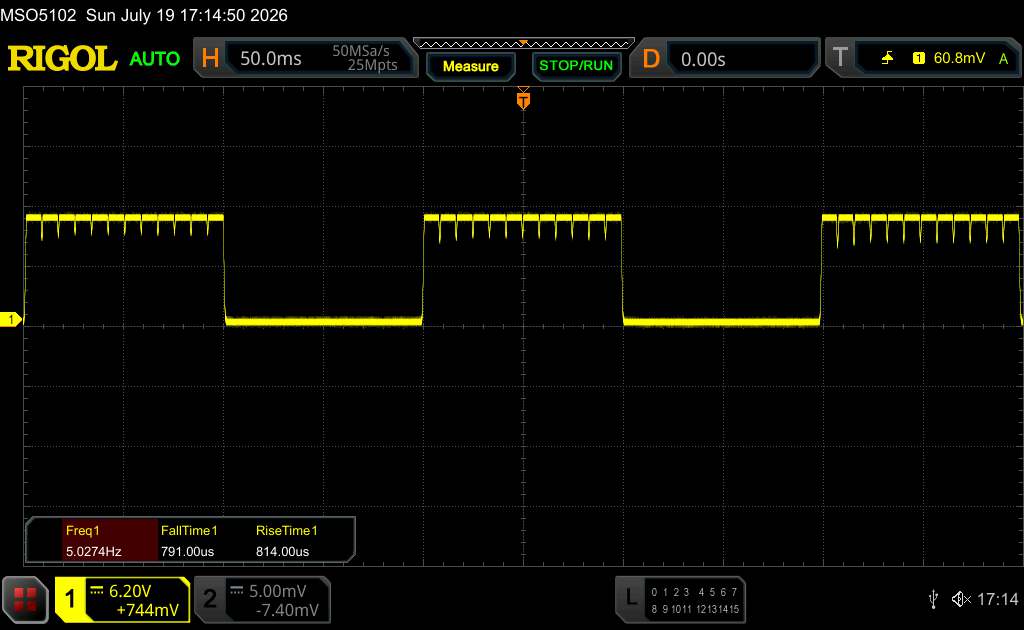The height and width of the screenshot is (630, 1024).
Task: Change channel 2 scale 5.00mV
Action: 278,591
